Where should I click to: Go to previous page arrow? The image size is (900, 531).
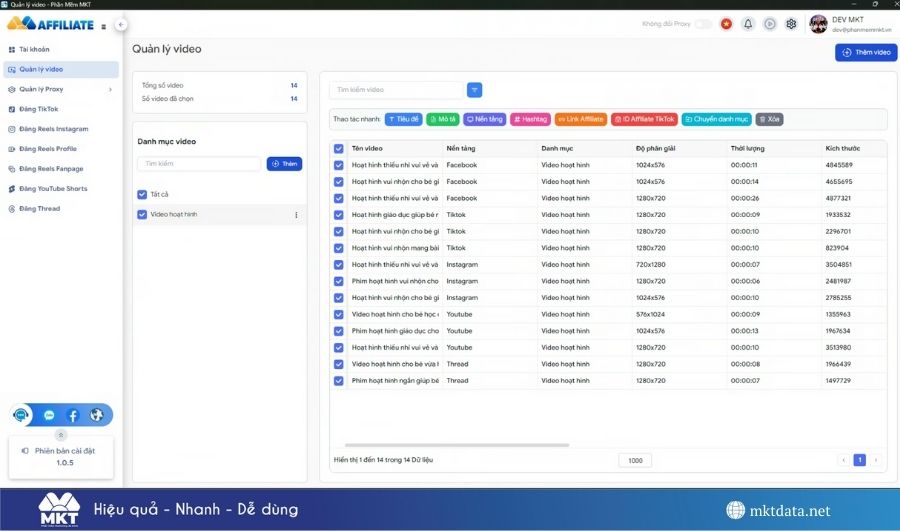coord(843,460)
